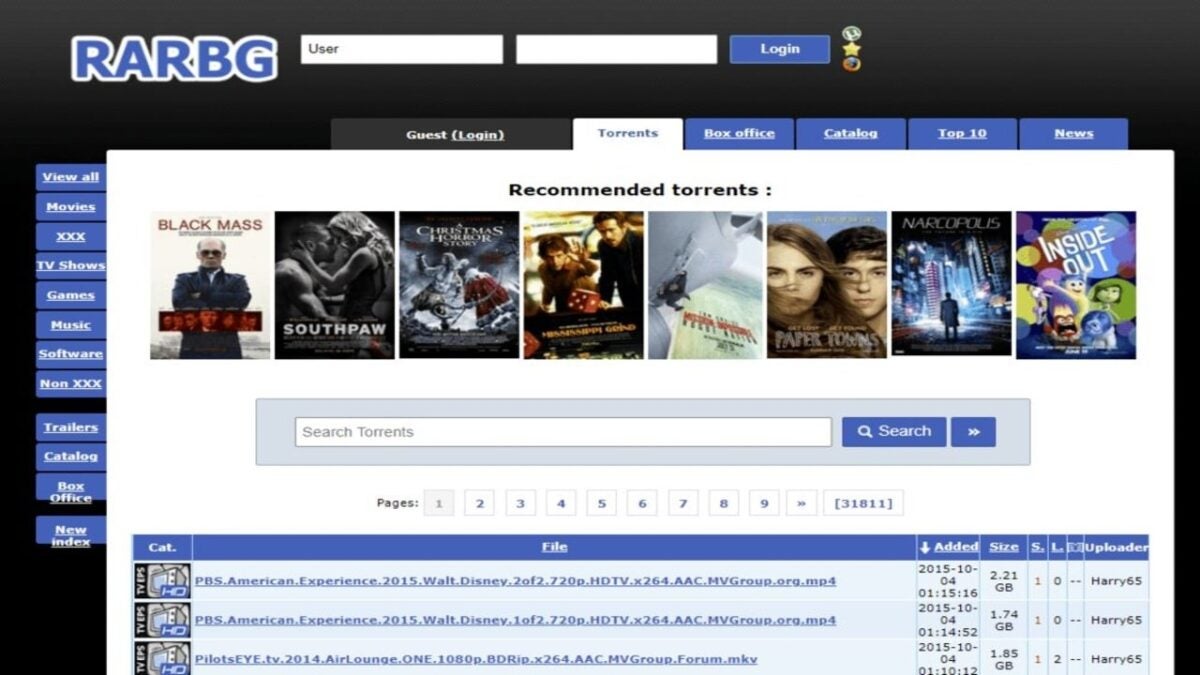Click current page 1 indicator
Screen dimensions: 1200x675
point(438,503)
